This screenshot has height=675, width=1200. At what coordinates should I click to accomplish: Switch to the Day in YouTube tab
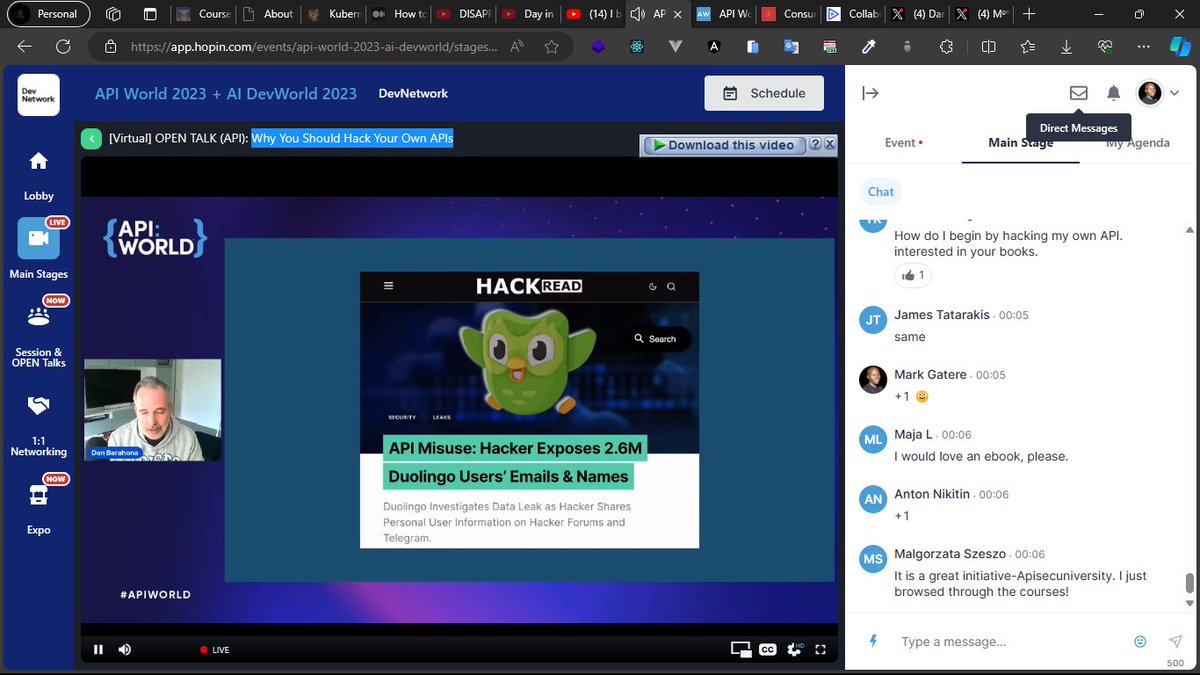527,14
